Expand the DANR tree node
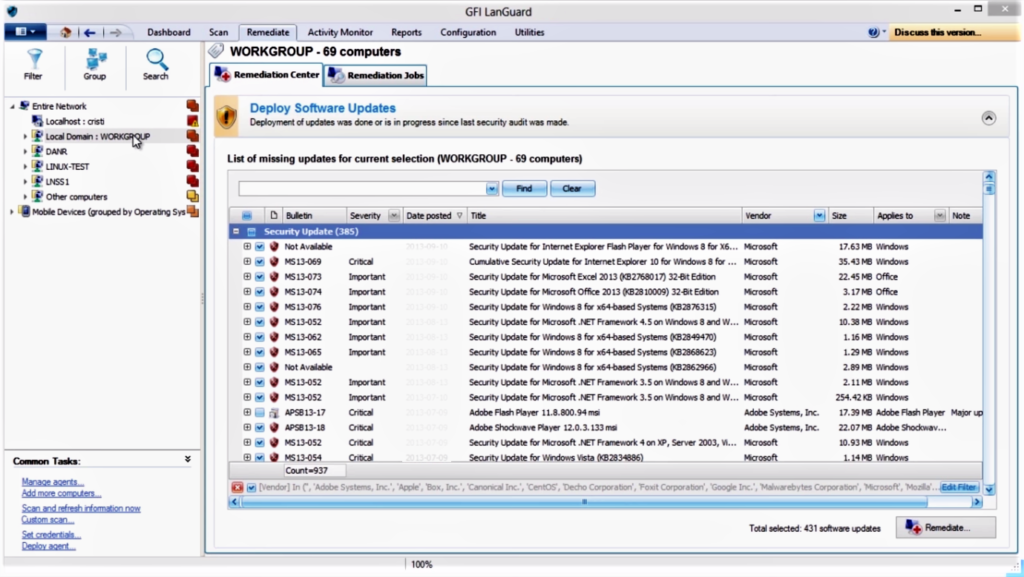1024x577 pixels. click(25, 151)
